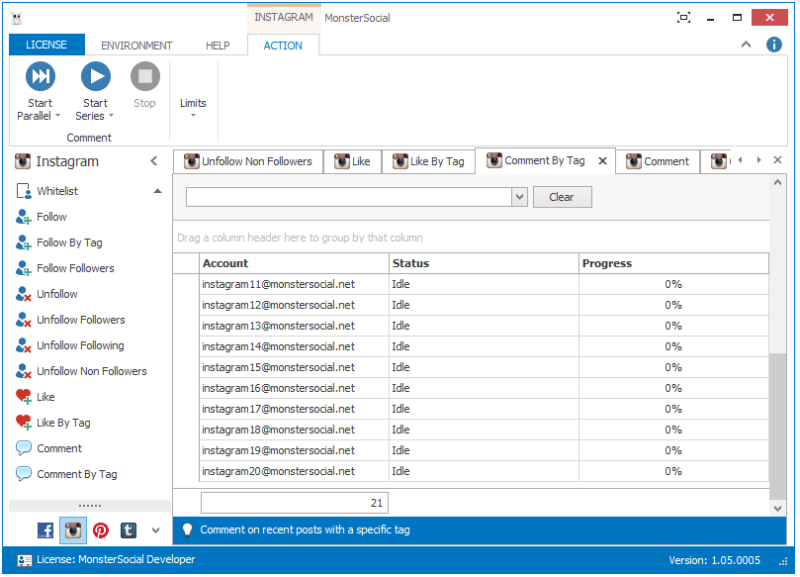
Task: Click the Version: 1.05.0005 status text
Action: (x=714, y=561)
